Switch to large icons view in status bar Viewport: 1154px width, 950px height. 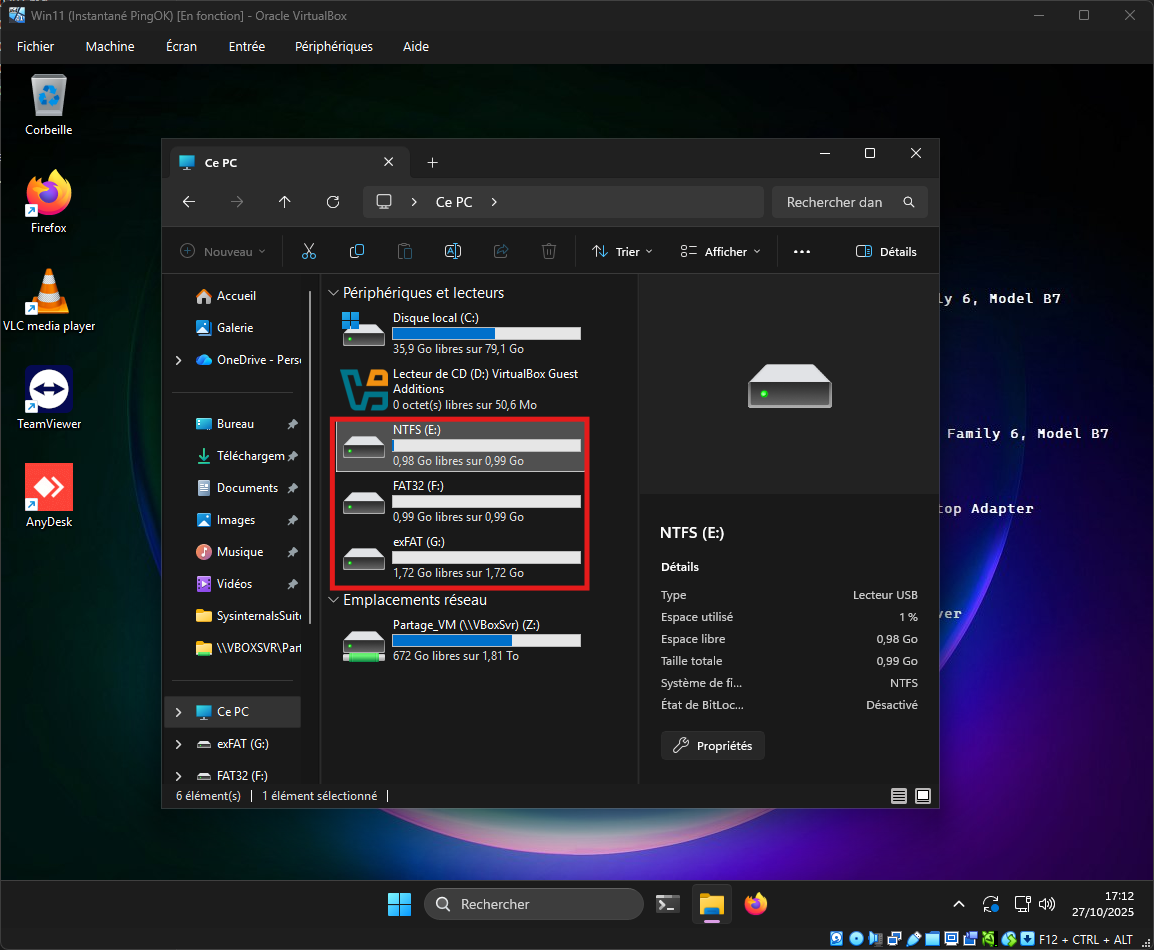[923, 796]
